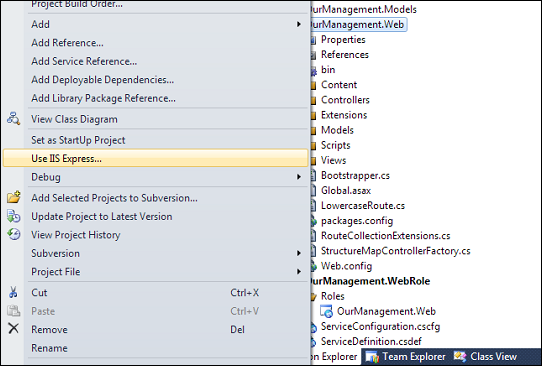The image size is (542, 366).
Task: Select View Class Diagram menu entry
Action: [74, 119]
